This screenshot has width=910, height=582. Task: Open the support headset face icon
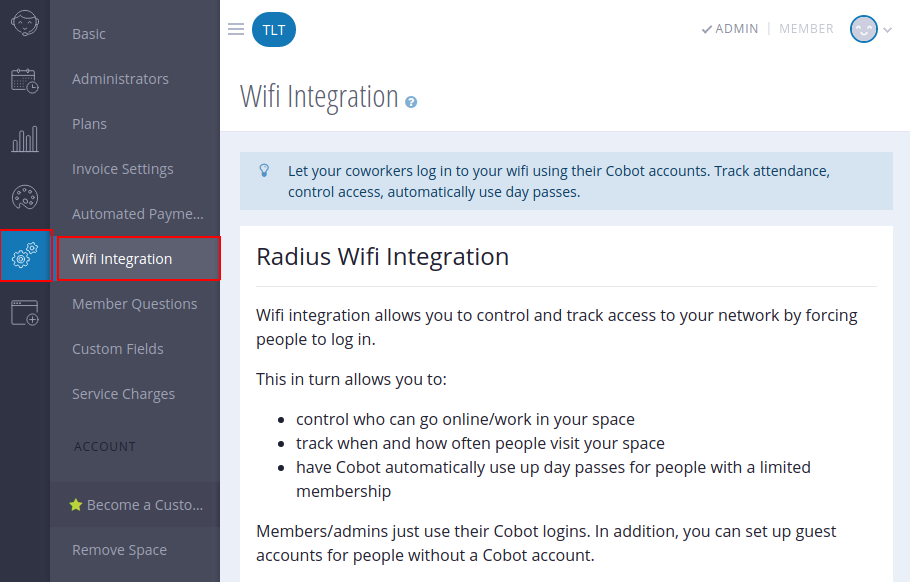click(x=25, y=22)
